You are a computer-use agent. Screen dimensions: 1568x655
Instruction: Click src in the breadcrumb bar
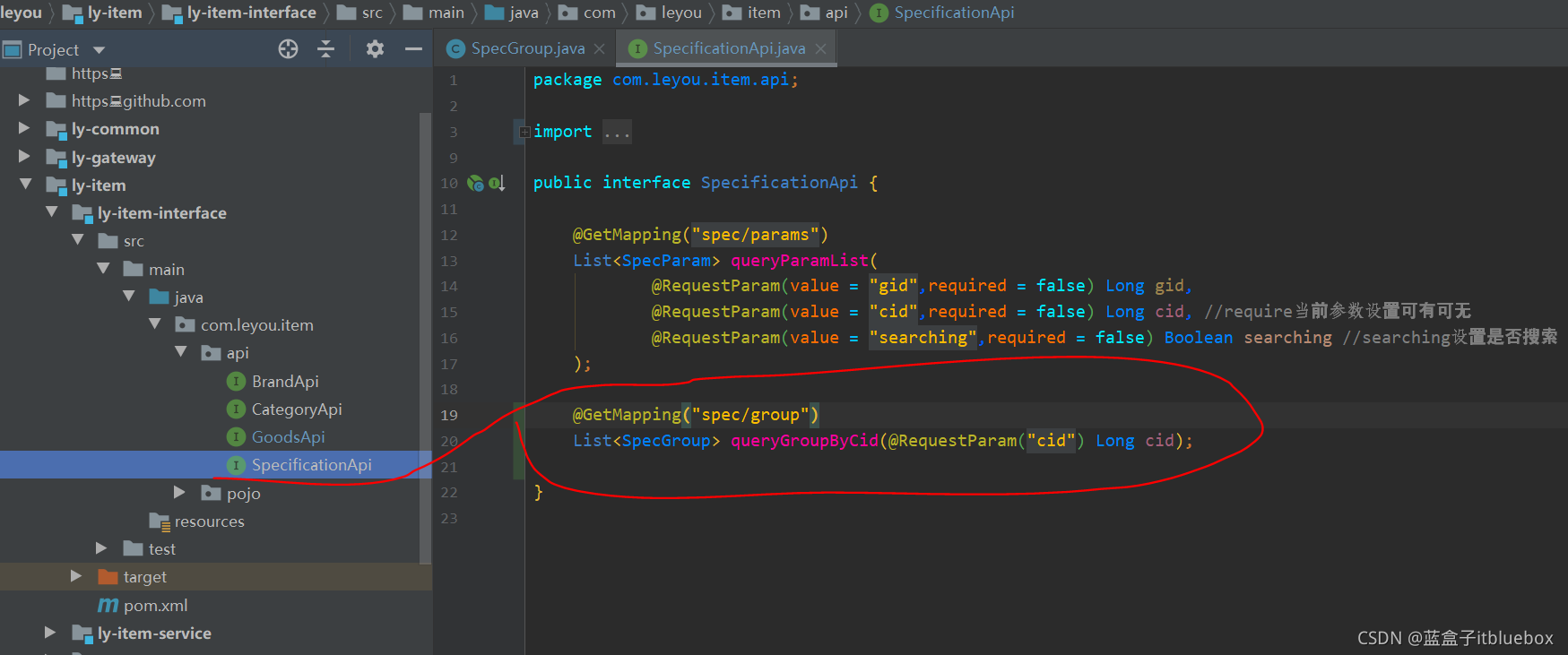(372, 13)
